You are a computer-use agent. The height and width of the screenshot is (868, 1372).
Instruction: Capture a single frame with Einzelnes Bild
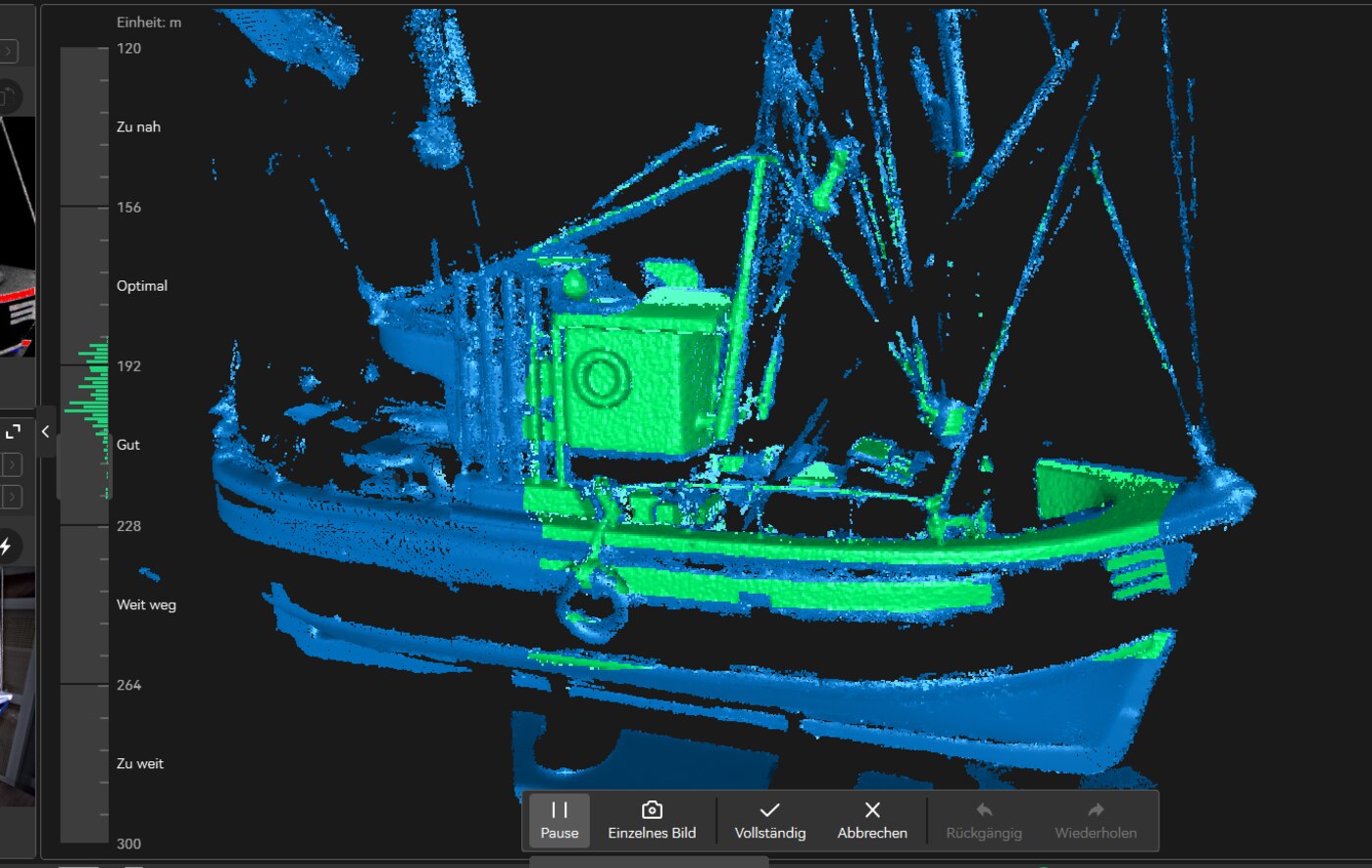pyautogui.click(x=652, y=820)
